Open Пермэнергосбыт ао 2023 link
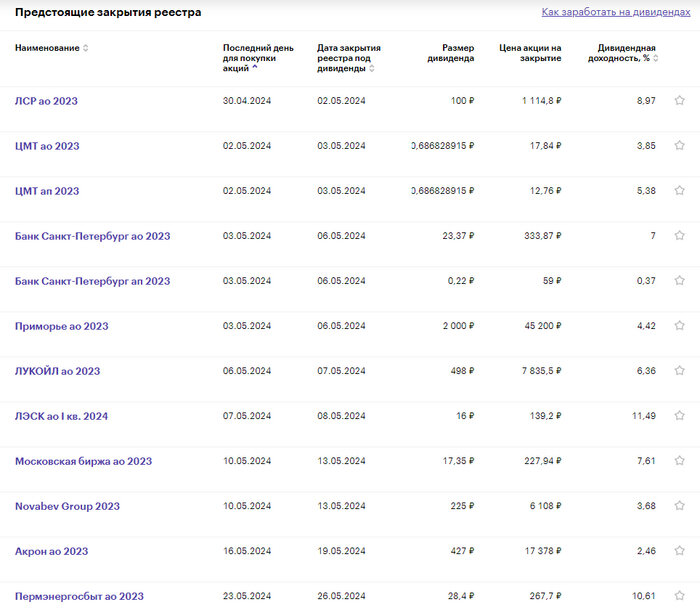 pyautogui.click(x=79, y=597)
